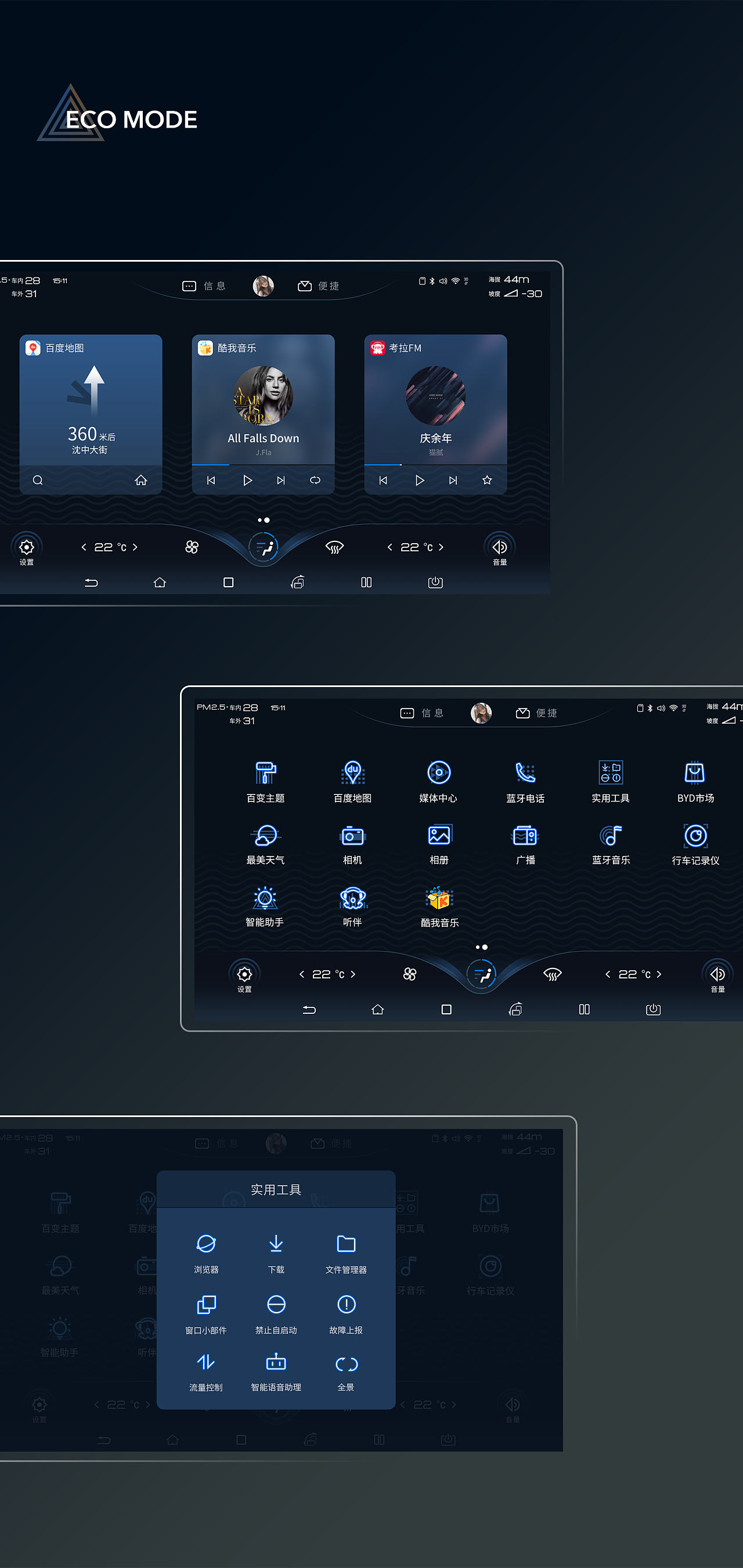Favorite 庆余年 with star icon

pyautogui.click(x=487, y=480)
